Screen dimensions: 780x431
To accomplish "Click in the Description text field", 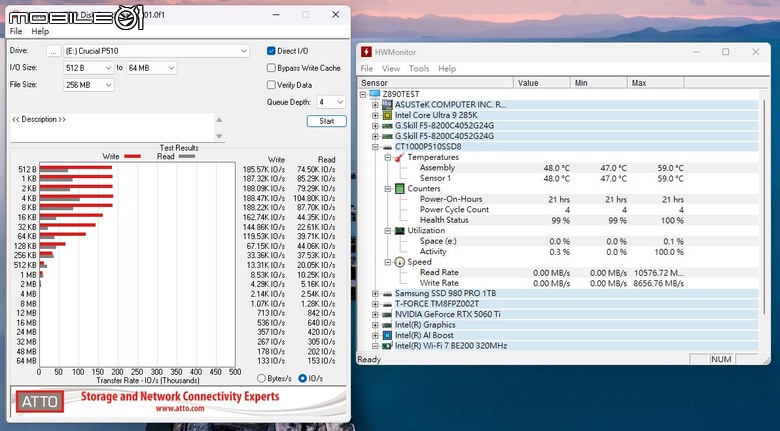I will [112, 127].
